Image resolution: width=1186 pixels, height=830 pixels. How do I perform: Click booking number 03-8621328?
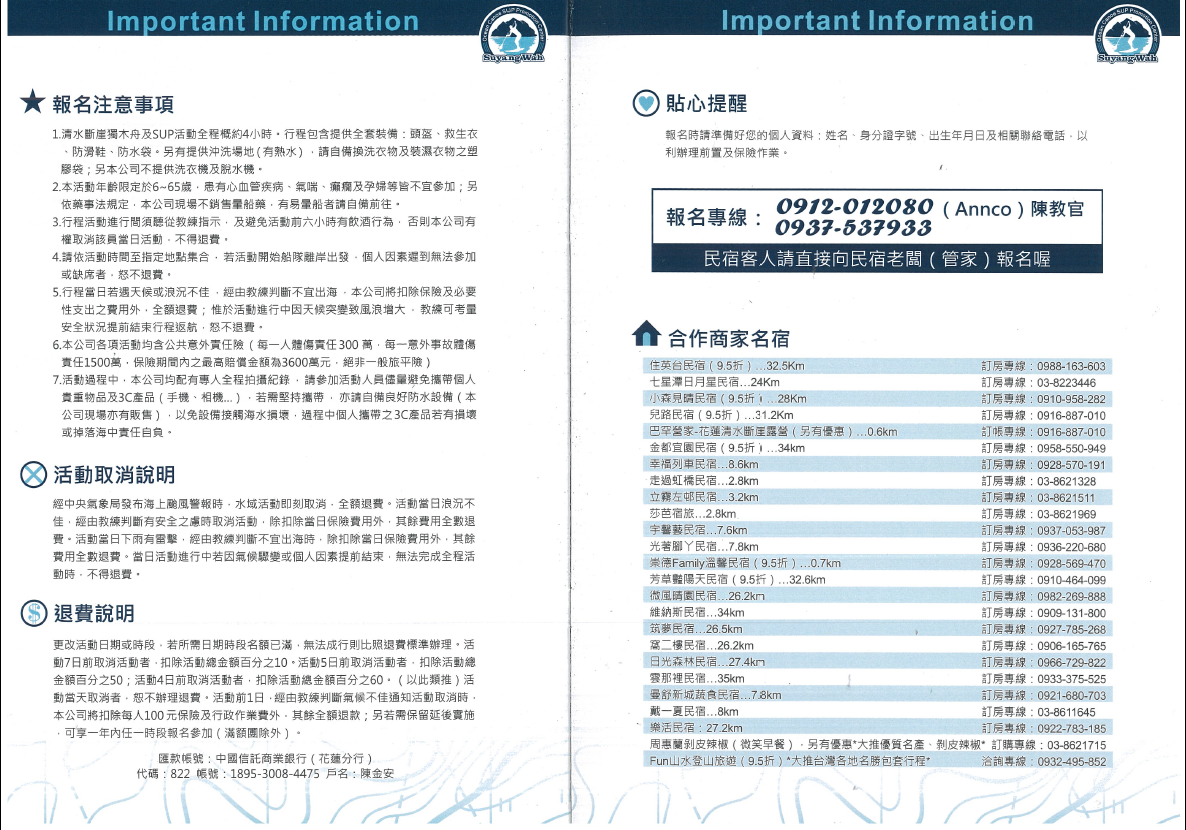1066,481
